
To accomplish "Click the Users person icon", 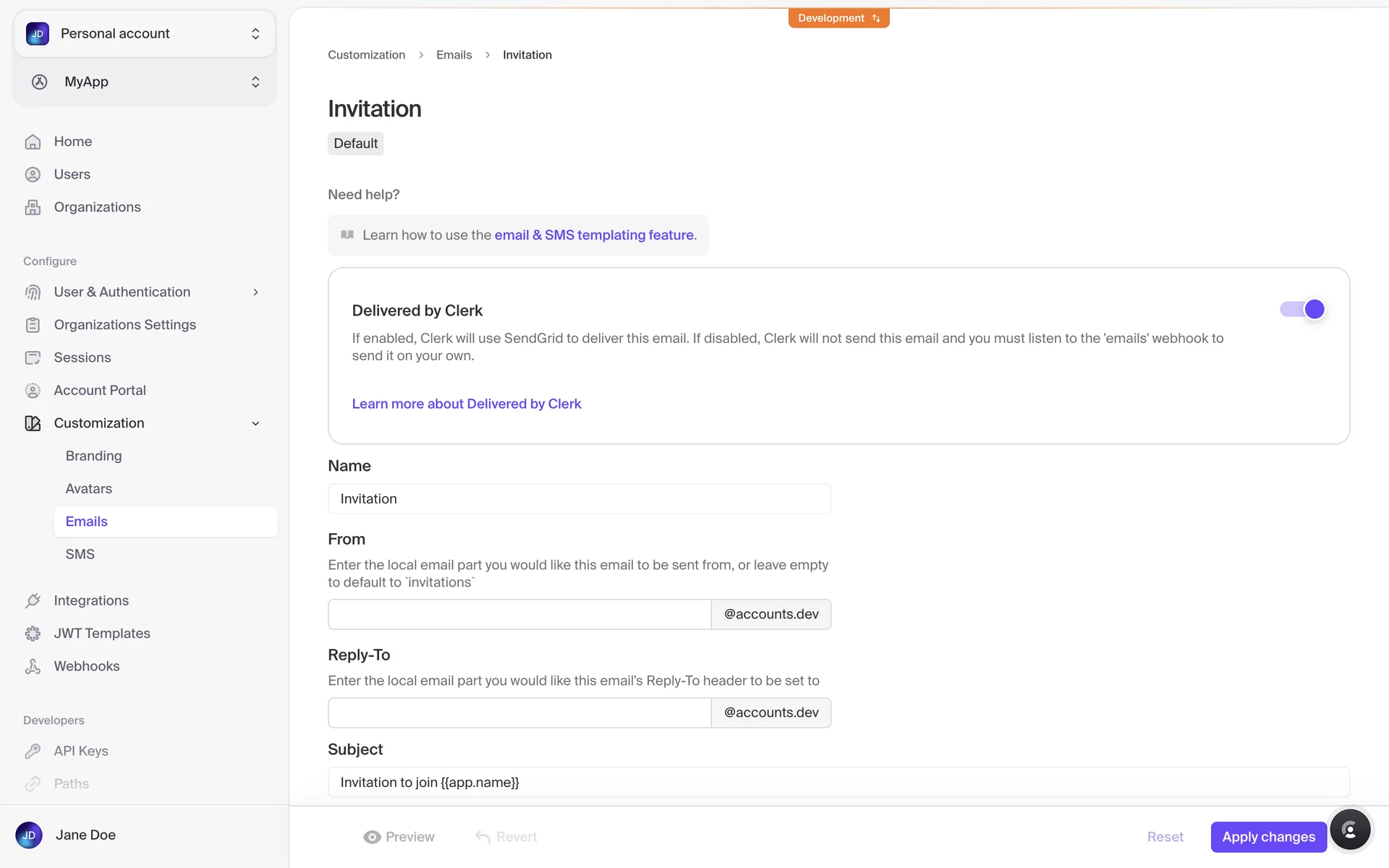I will (x=33, y=174).
